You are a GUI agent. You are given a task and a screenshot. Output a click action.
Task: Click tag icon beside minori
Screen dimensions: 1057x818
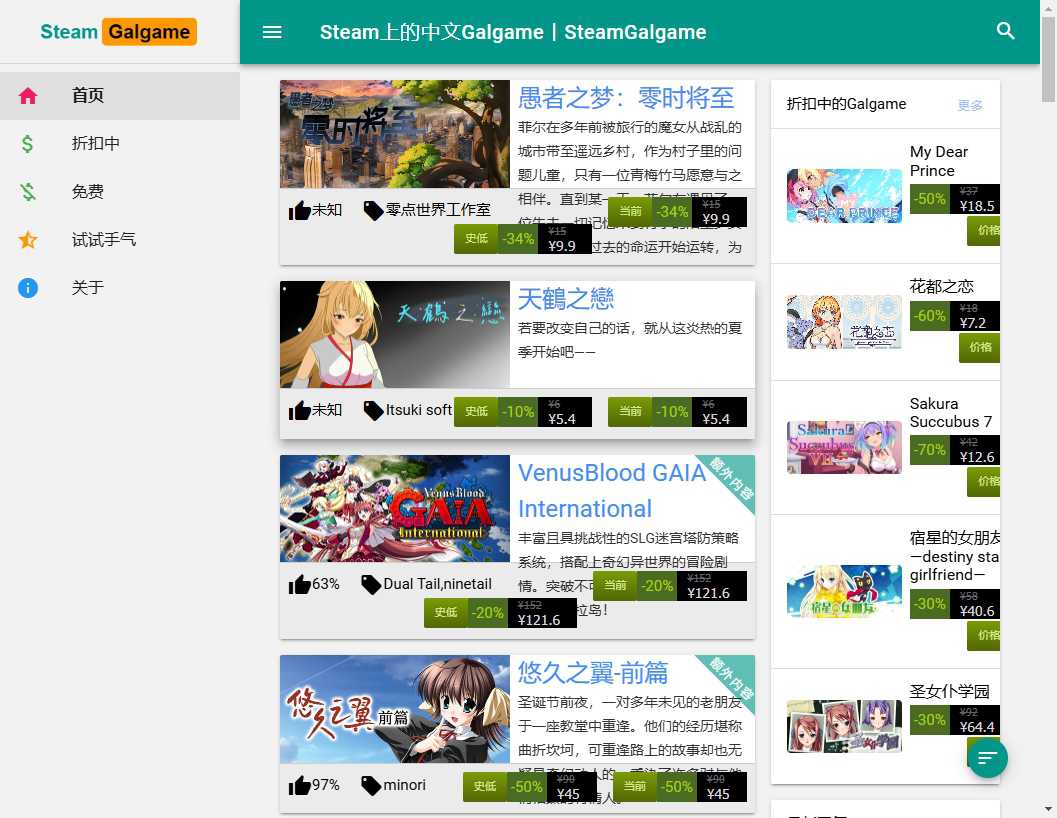click(371, 785)
